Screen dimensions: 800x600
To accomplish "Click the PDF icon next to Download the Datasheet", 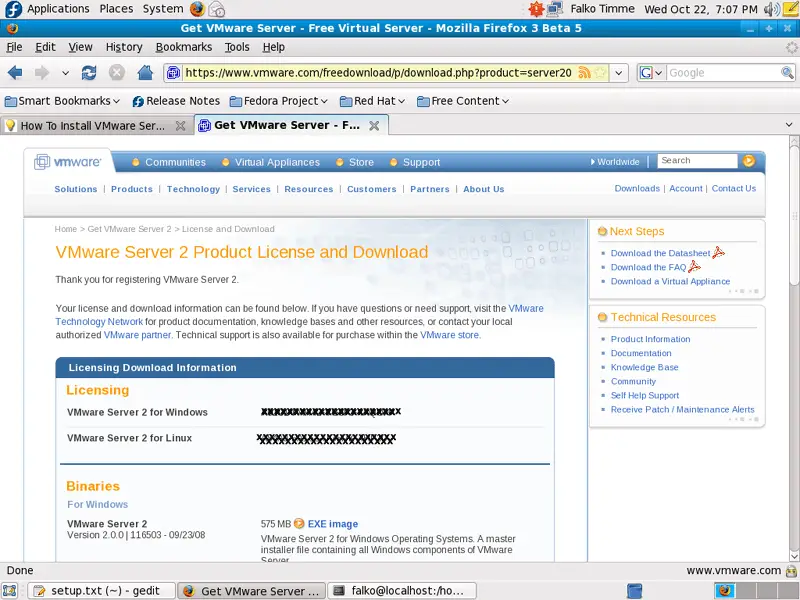I will pyautogui.click(x=718, y=253).
